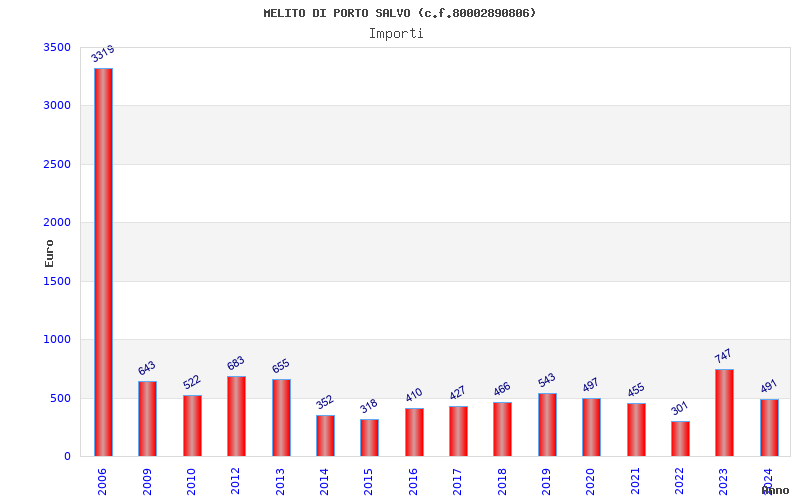
Task: Click the red bar for year 2009
Action: pyautogui.click(x=147, y=418)
